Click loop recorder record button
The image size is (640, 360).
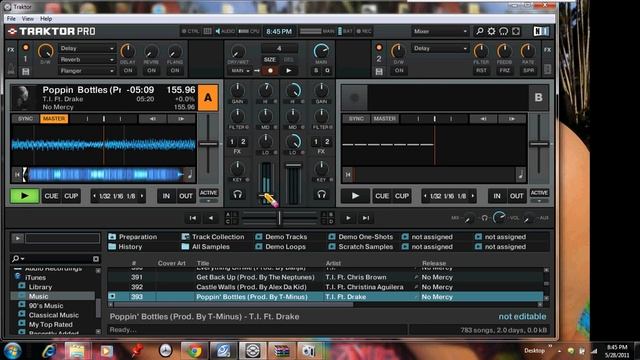coord(270,71)
